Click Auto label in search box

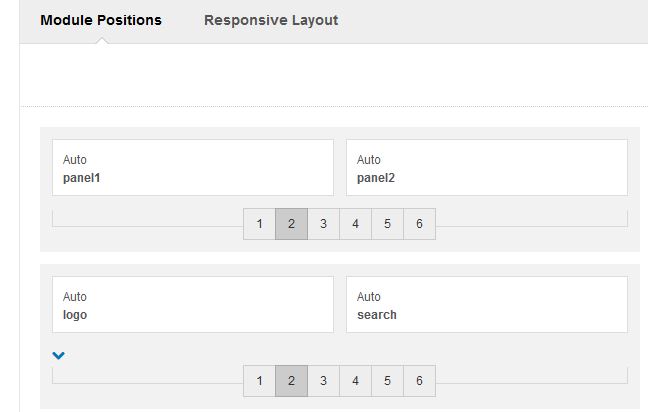(x=369, y=297)
